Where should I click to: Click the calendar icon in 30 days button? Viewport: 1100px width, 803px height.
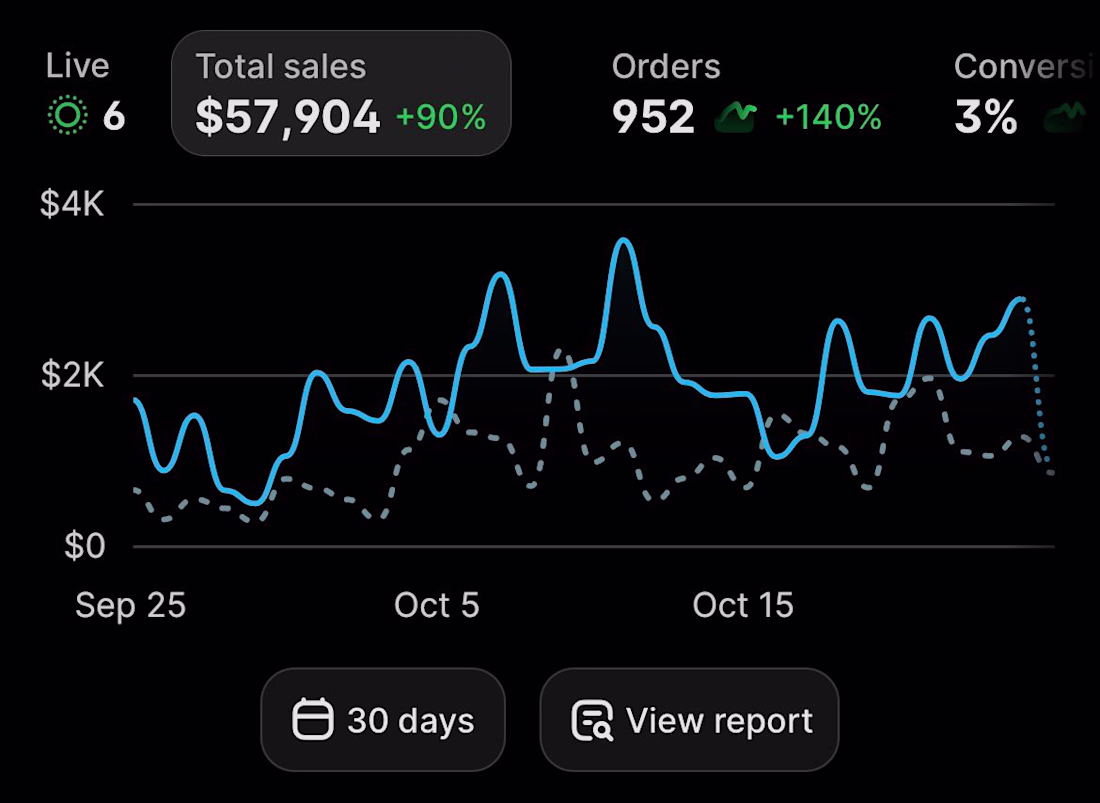[313, 719]
